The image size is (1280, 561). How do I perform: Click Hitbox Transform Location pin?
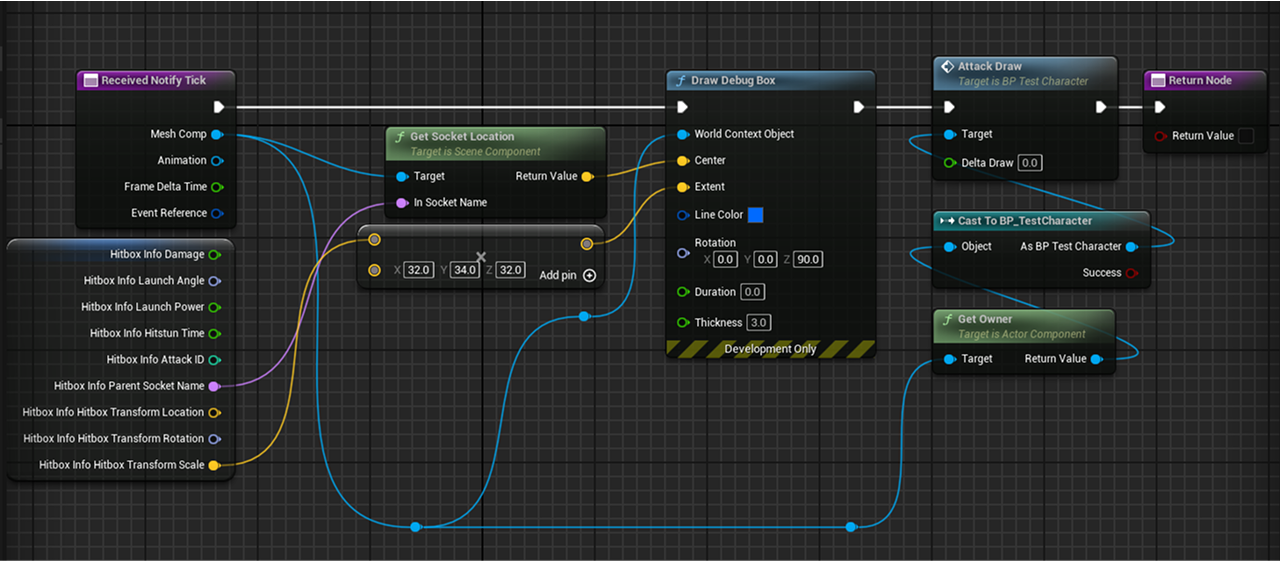tap(214, 412)
